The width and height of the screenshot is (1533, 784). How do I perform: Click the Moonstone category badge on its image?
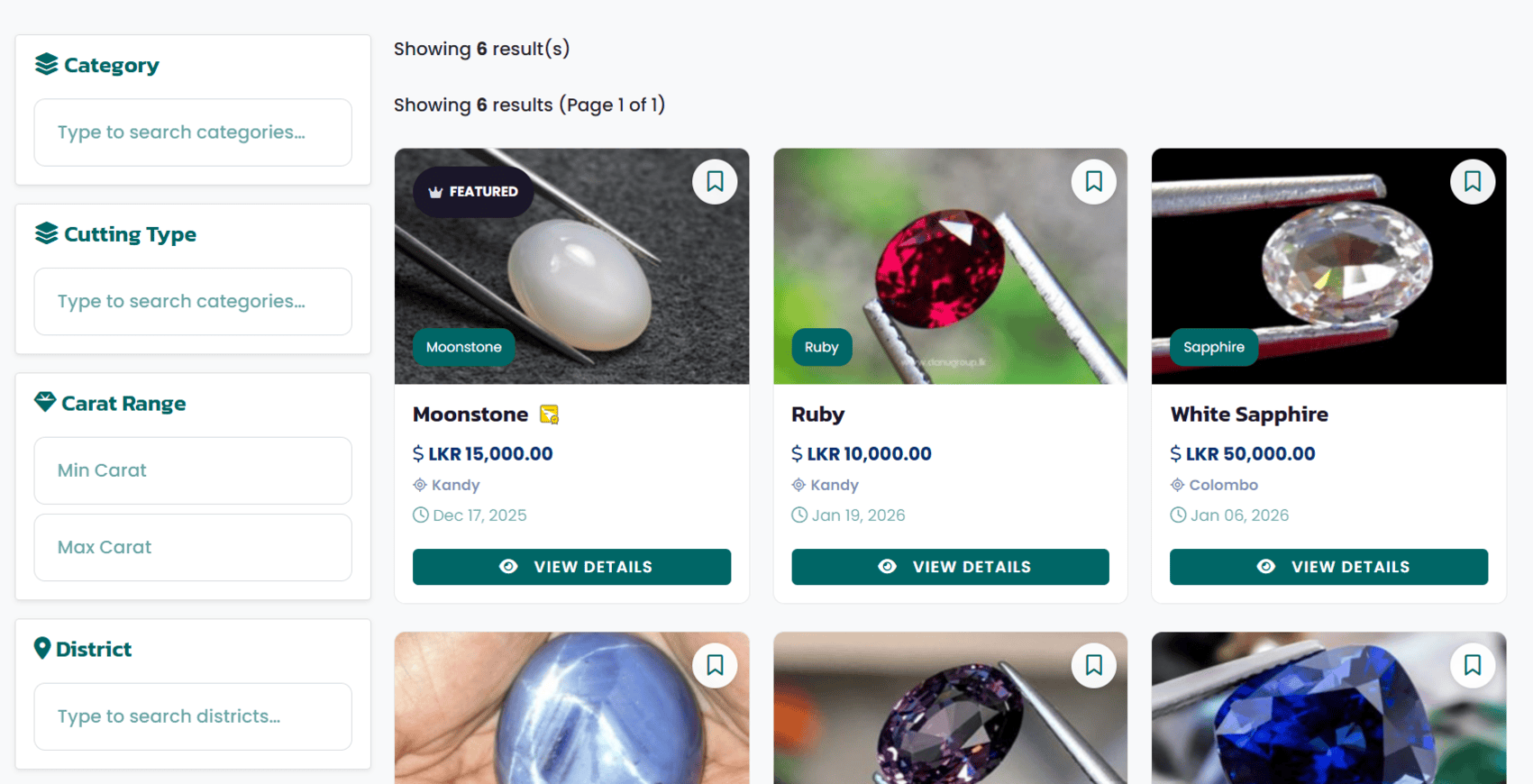(463, 347)
